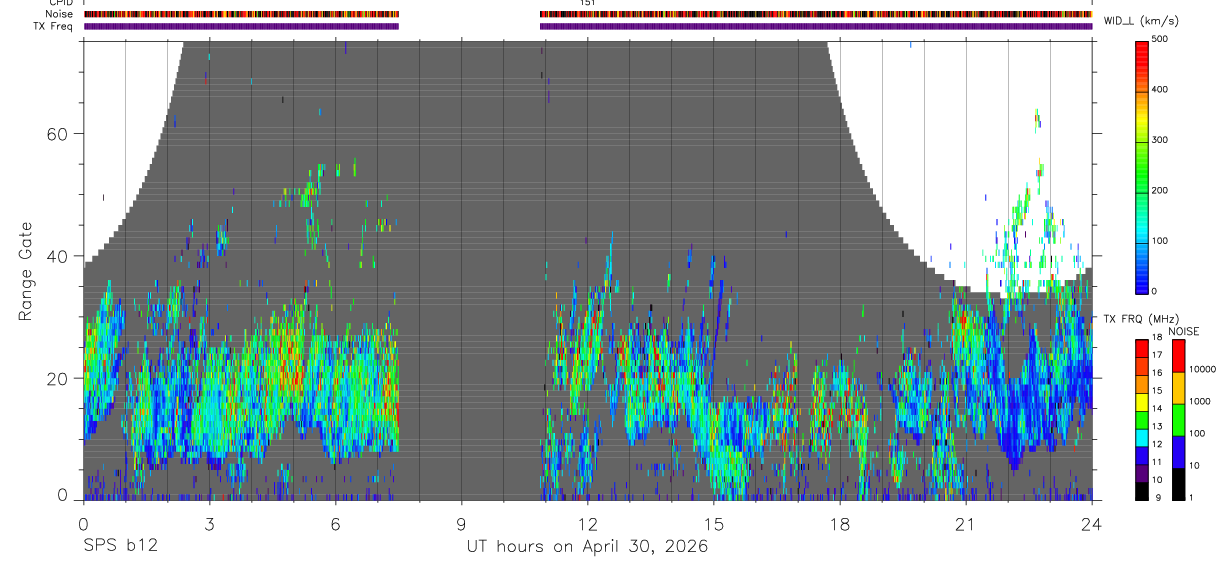
Task: Click the blue segment of the NOISE legend
Action: (x=1178, y=451)
